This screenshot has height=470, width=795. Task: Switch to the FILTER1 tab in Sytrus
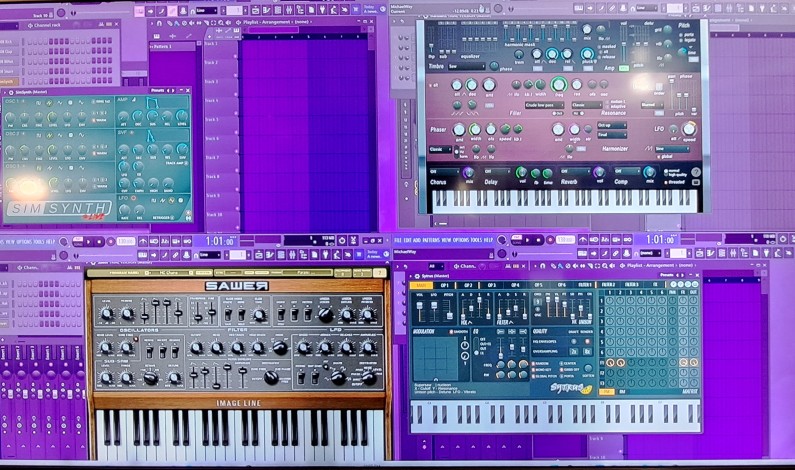coord(585,285)
